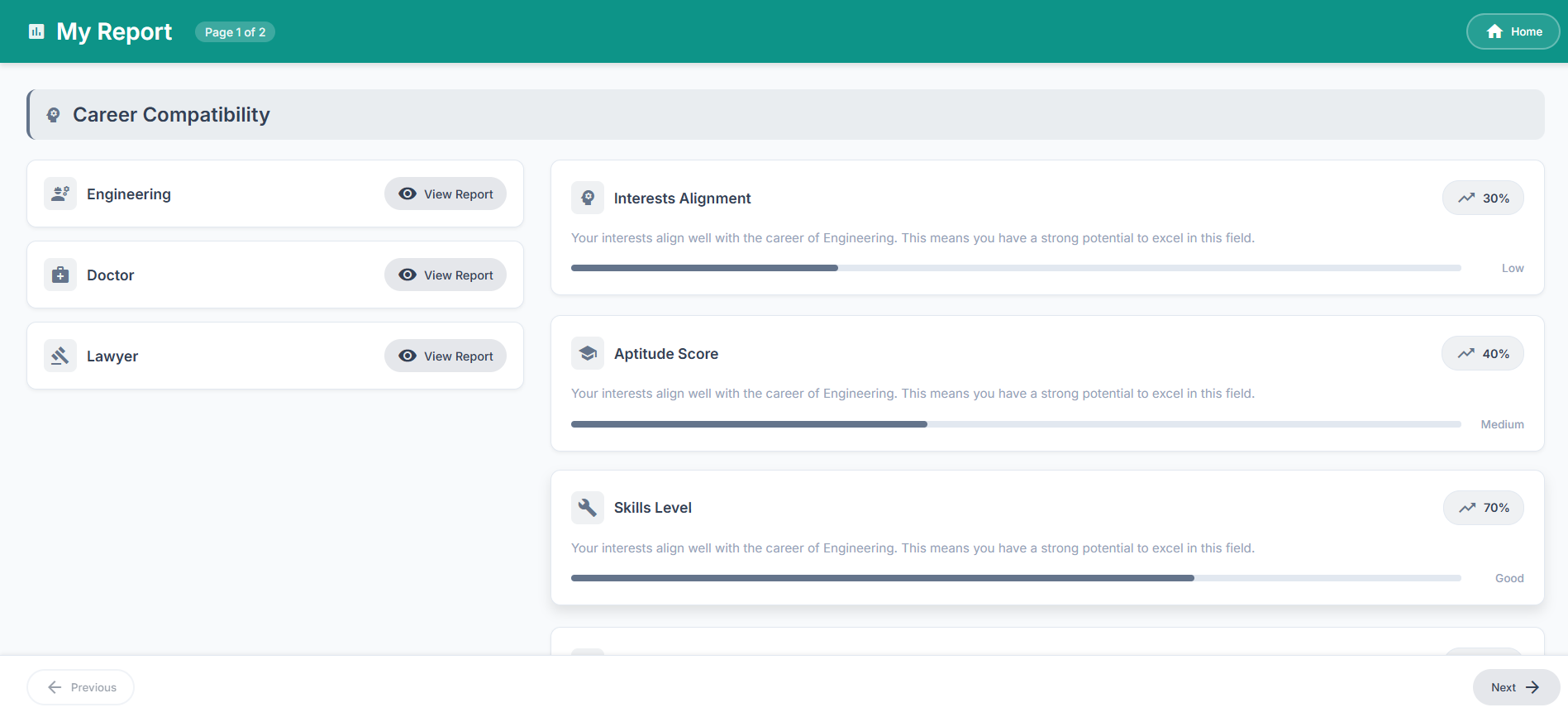Select the Lawyer career label

(112, 356)
